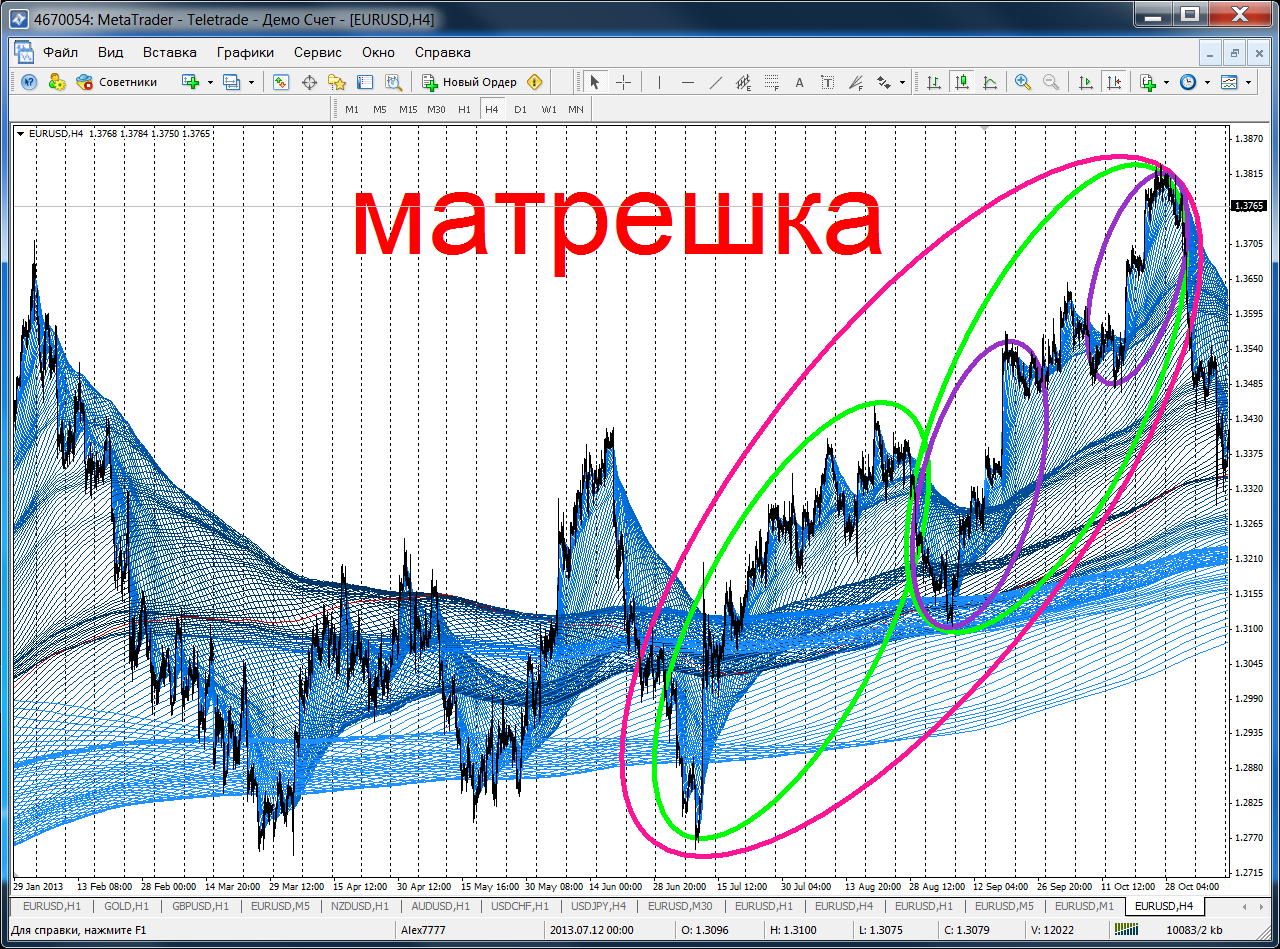The width and height of the screenshot is (1280, 949).
Task: Pick the Fibonacci retracement tool
Action: point(771,82)
